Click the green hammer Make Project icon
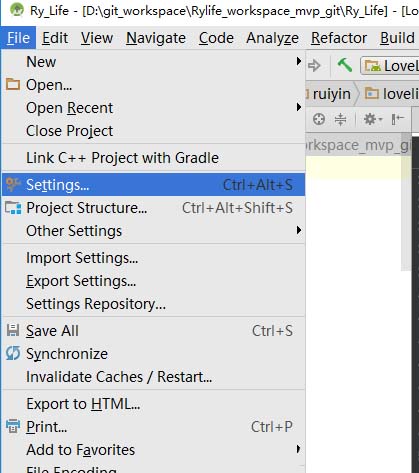The height and width of the screenshot is (473, 419). (x=345, y=65)
